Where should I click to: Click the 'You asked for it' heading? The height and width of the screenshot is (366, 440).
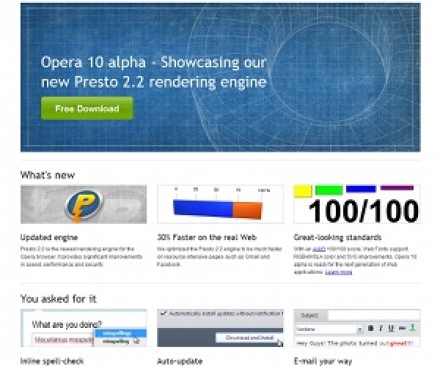click(x=59, y=299)
